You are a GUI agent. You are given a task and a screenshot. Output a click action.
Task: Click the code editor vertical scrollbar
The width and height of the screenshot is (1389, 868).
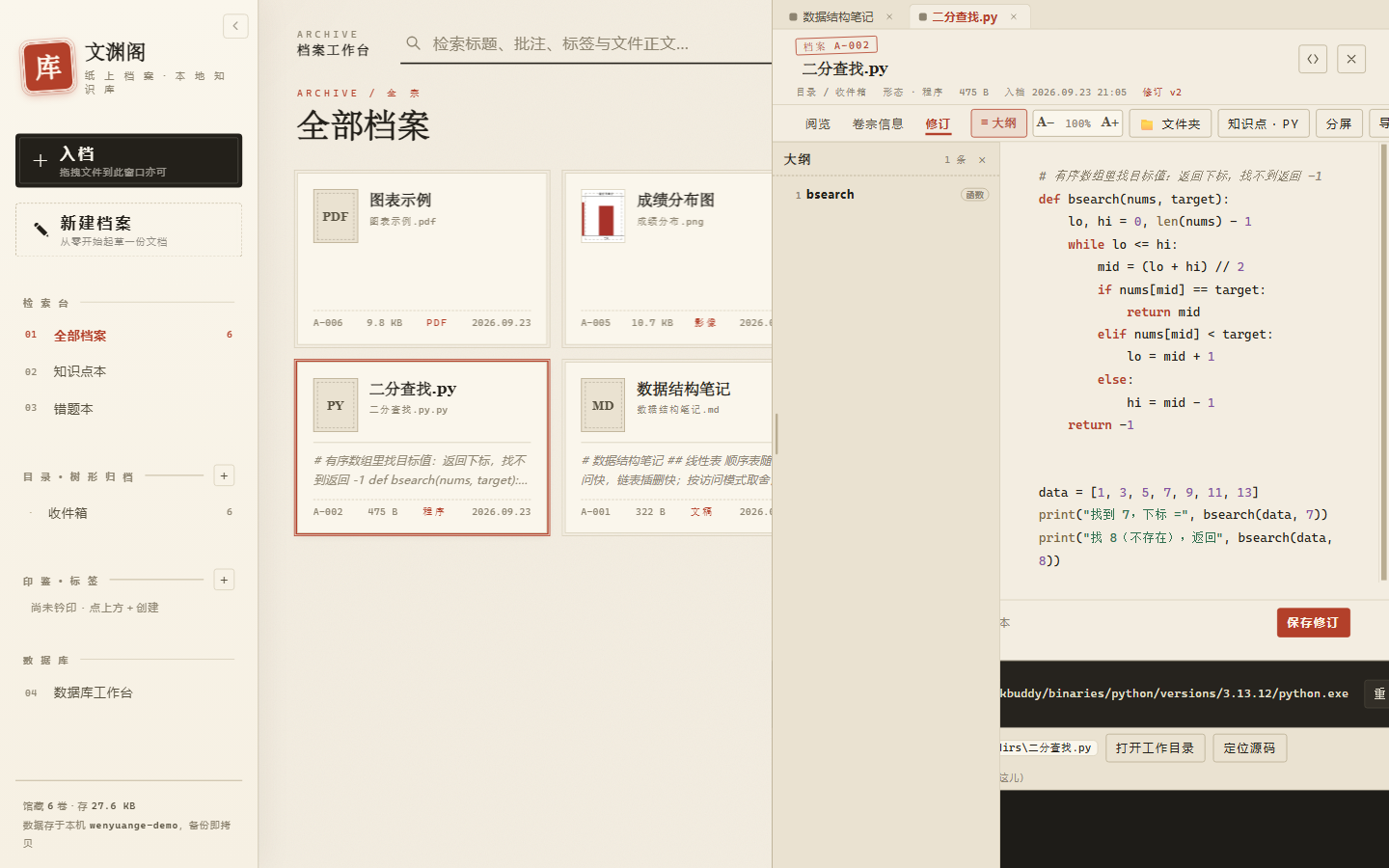[1384, 362]
